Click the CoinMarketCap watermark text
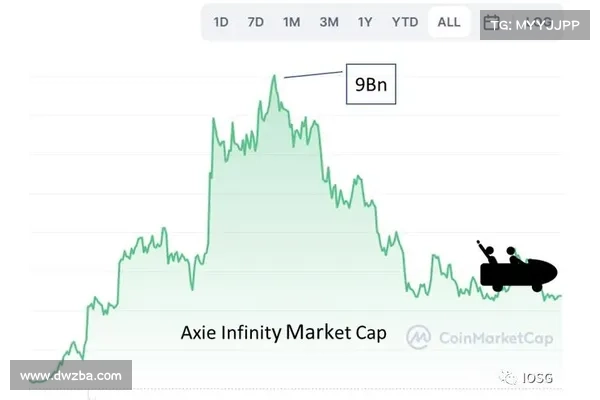The width and height of the screenshot is (600, 400). click(496, 338)
